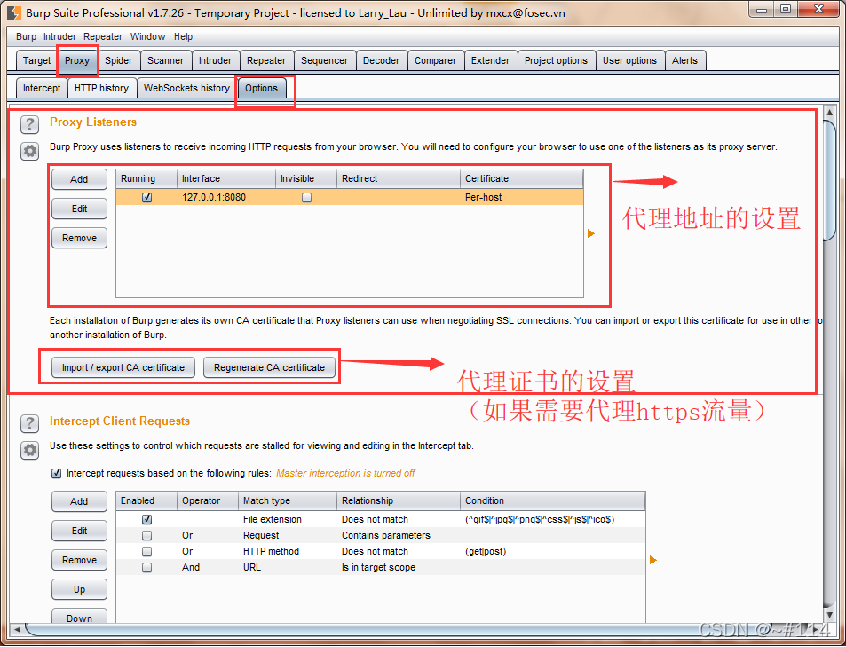This screenshot has height=647, width=846.
Task: Edit the selected proxy listener
Action: [x=79, y=209]
